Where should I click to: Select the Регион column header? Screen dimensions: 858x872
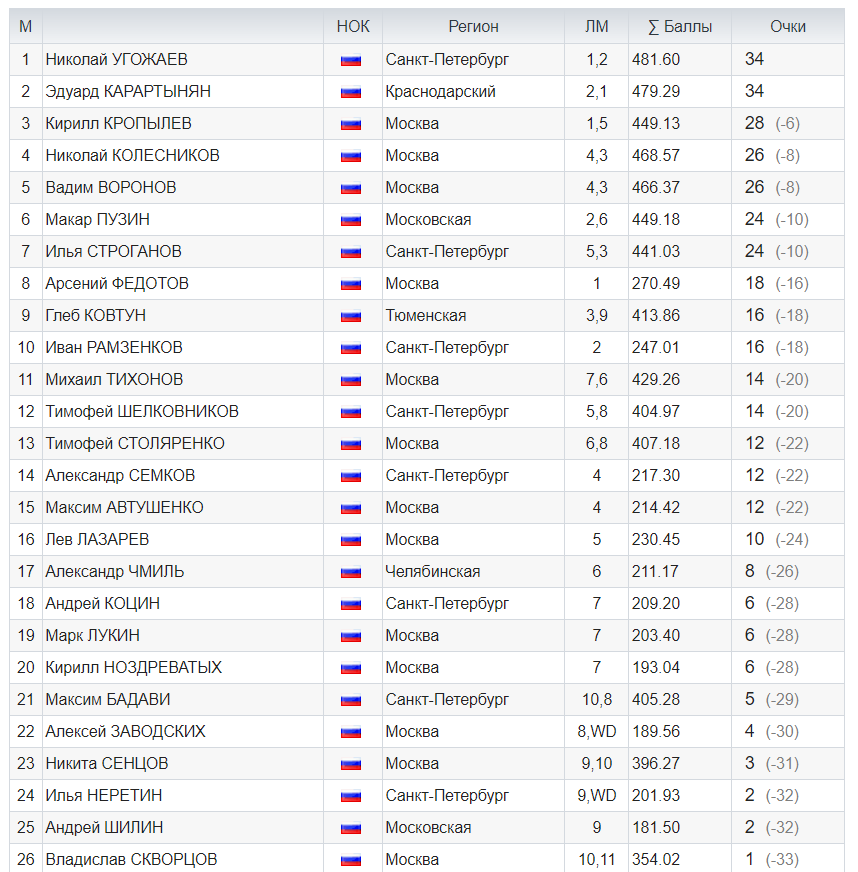(473, 27)
